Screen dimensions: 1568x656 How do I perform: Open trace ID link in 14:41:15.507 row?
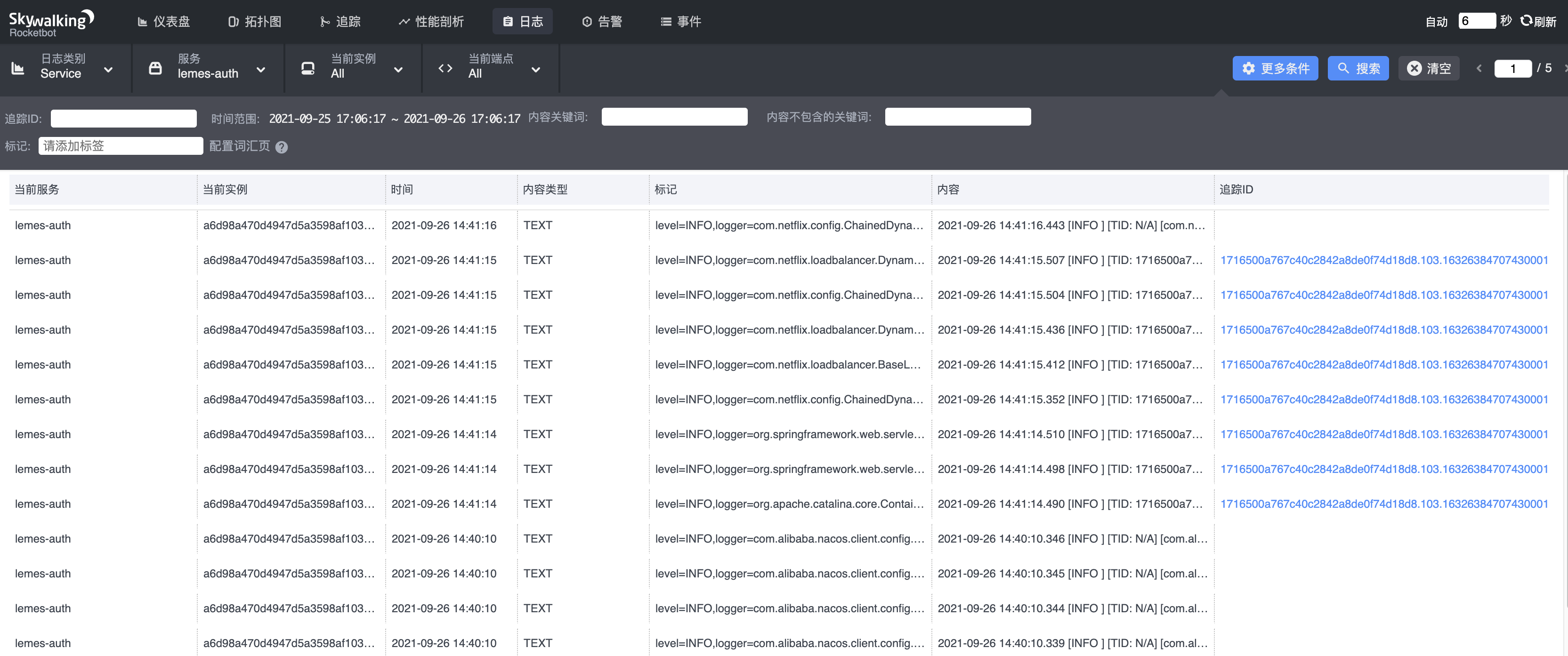(1383, 260)
